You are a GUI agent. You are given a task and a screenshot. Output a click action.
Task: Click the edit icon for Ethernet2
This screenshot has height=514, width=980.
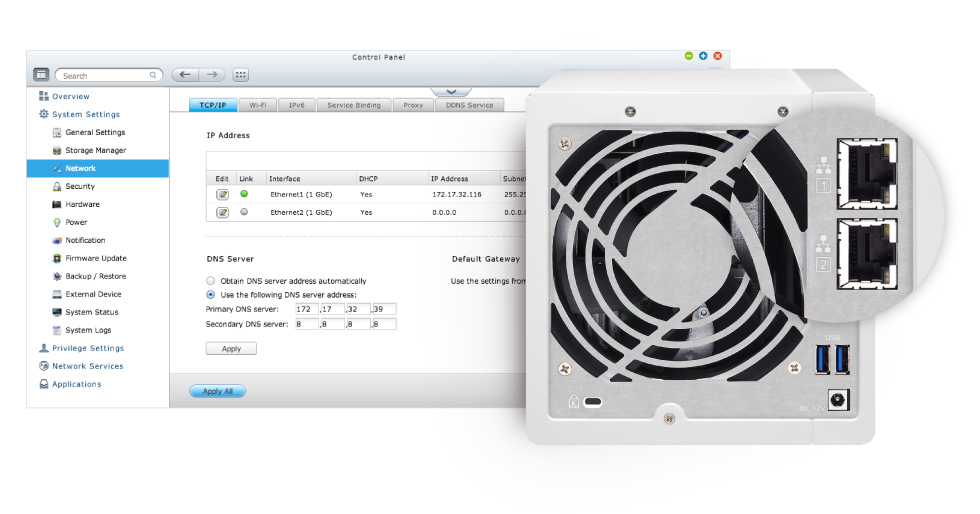coord(222,213)
